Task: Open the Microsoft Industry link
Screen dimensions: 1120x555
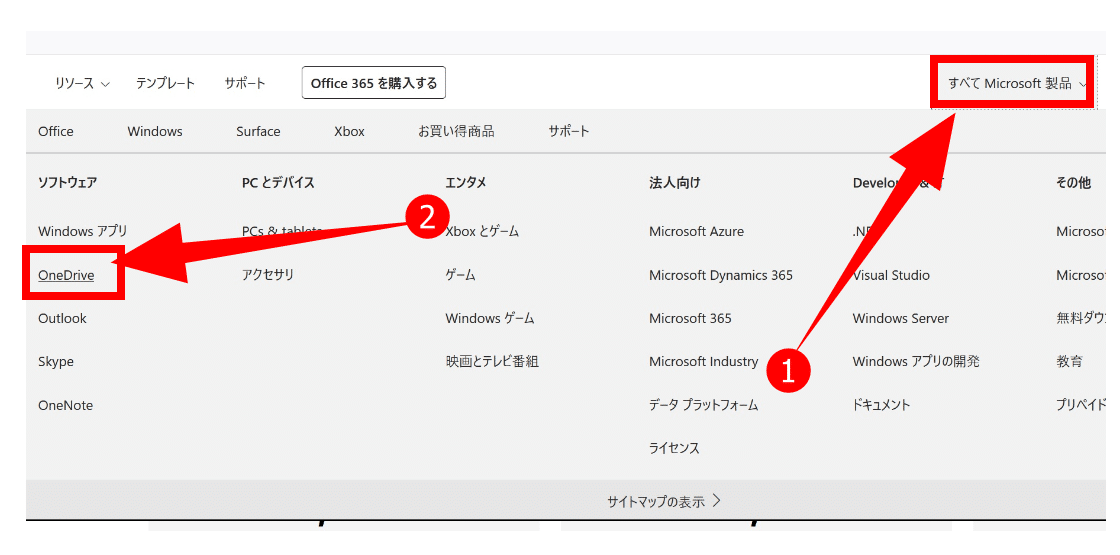Action: (704, 362)
